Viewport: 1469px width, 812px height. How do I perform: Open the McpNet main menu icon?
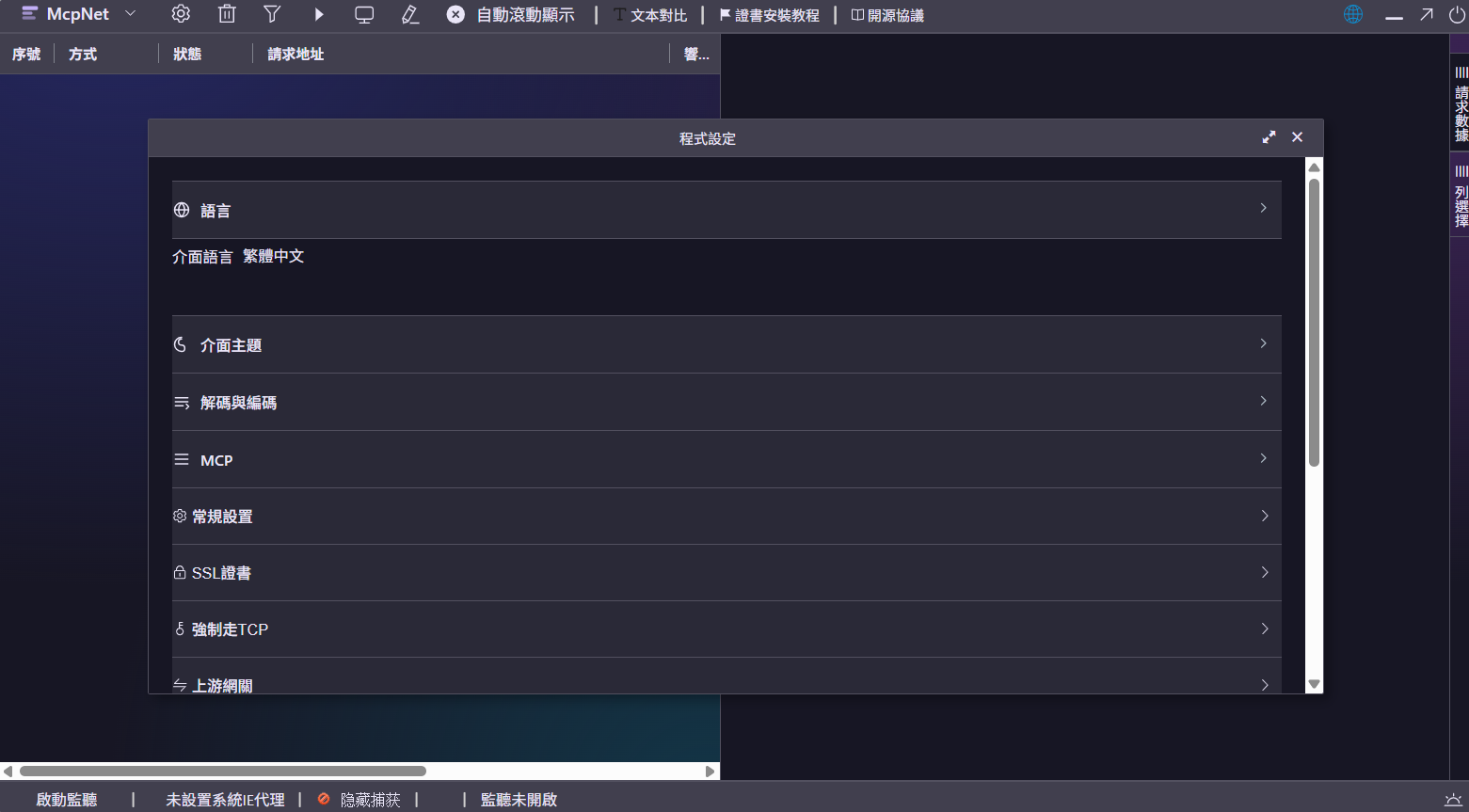(29, 14)
